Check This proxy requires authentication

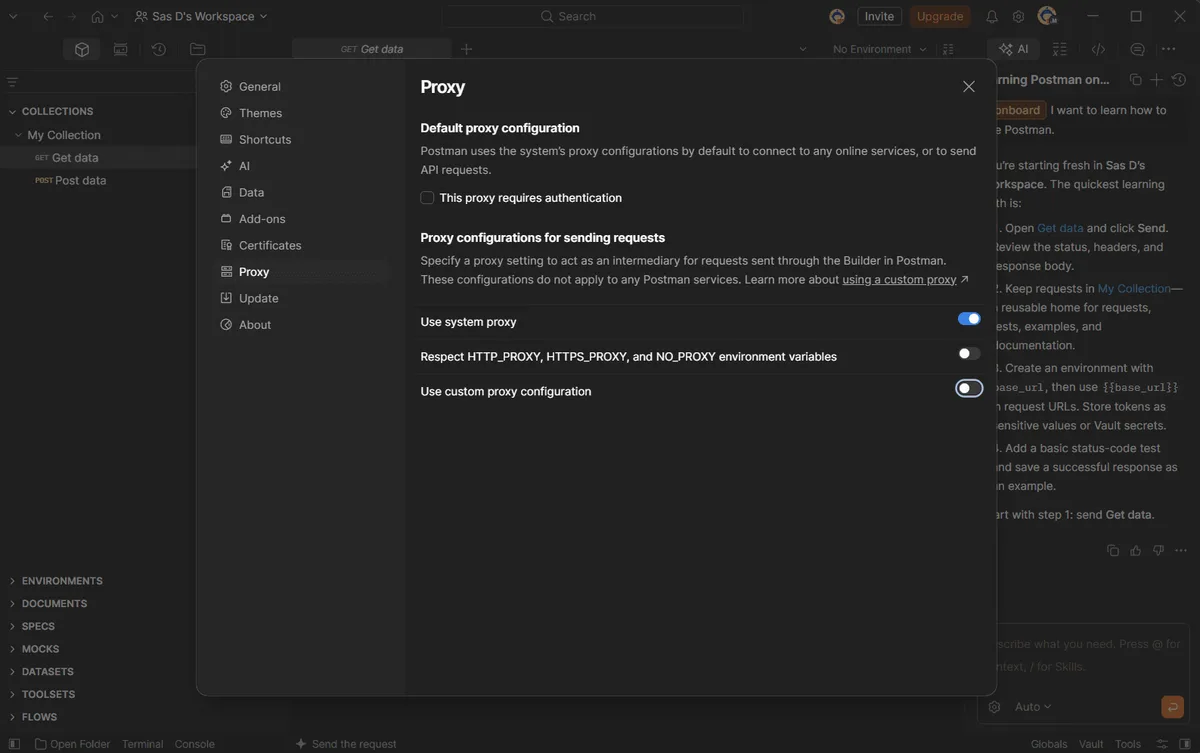pos(427,198)
